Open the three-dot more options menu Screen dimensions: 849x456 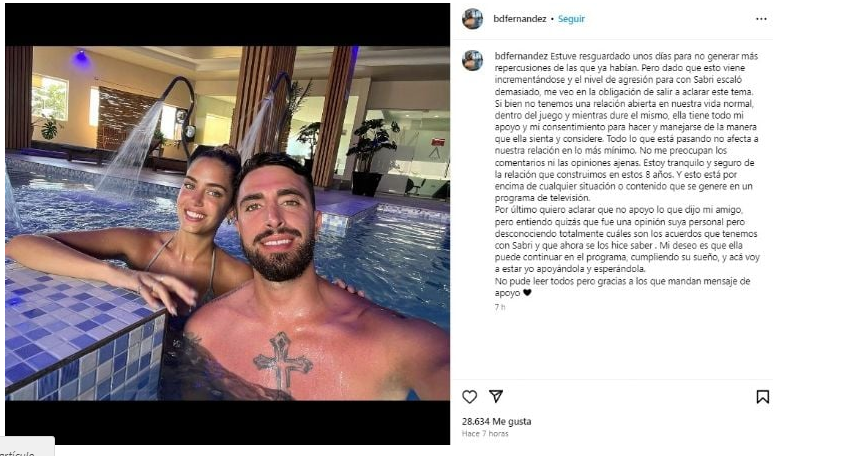[x=761, y=19]
